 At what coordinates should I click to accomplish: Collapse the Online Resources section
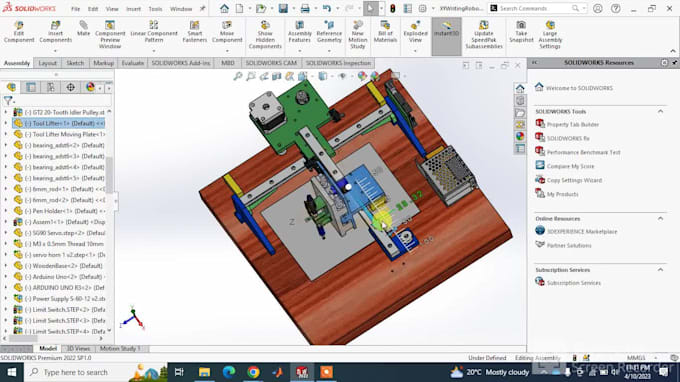click(x=660, y=219)
